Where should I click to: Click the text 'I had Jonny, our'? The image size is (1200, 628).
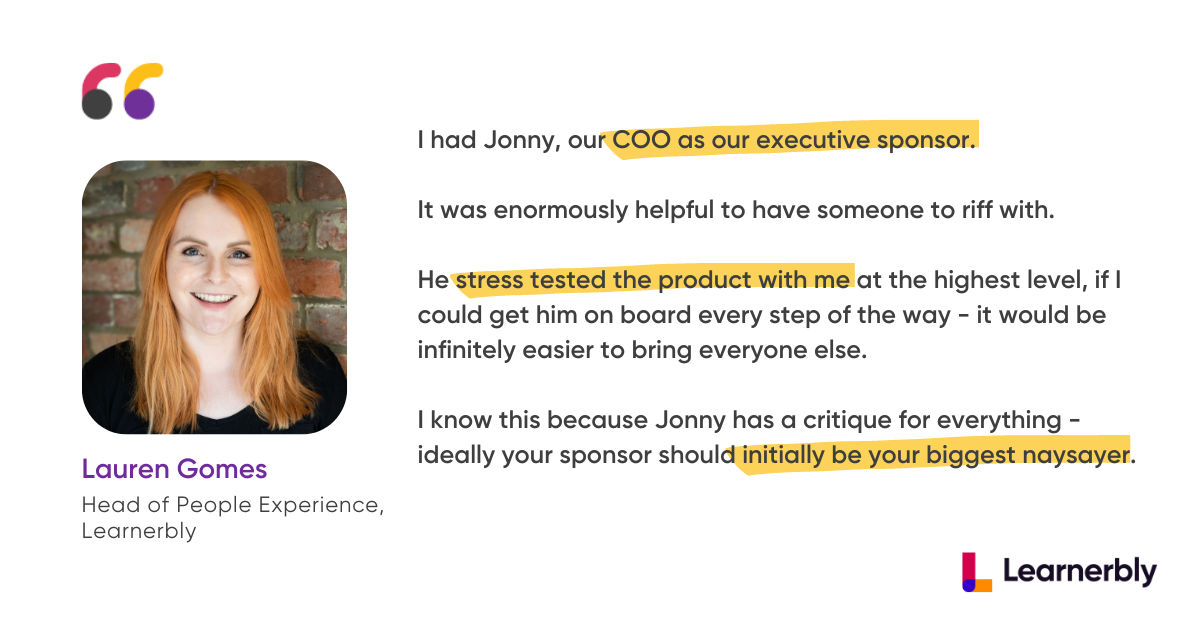pyautogui.click(x=510, y=140)
